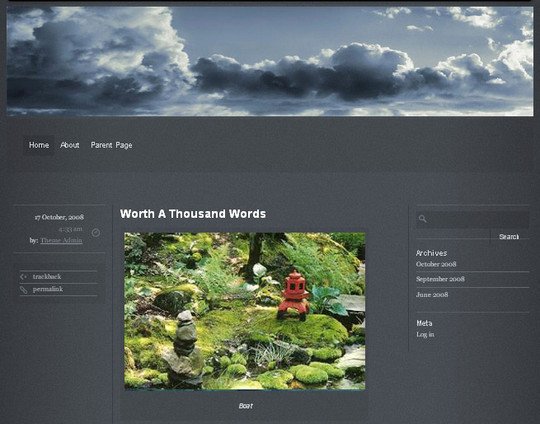Screen dimensions: 540x424
Task: Click the moss garden post image
Action: (x=245, y=311)
